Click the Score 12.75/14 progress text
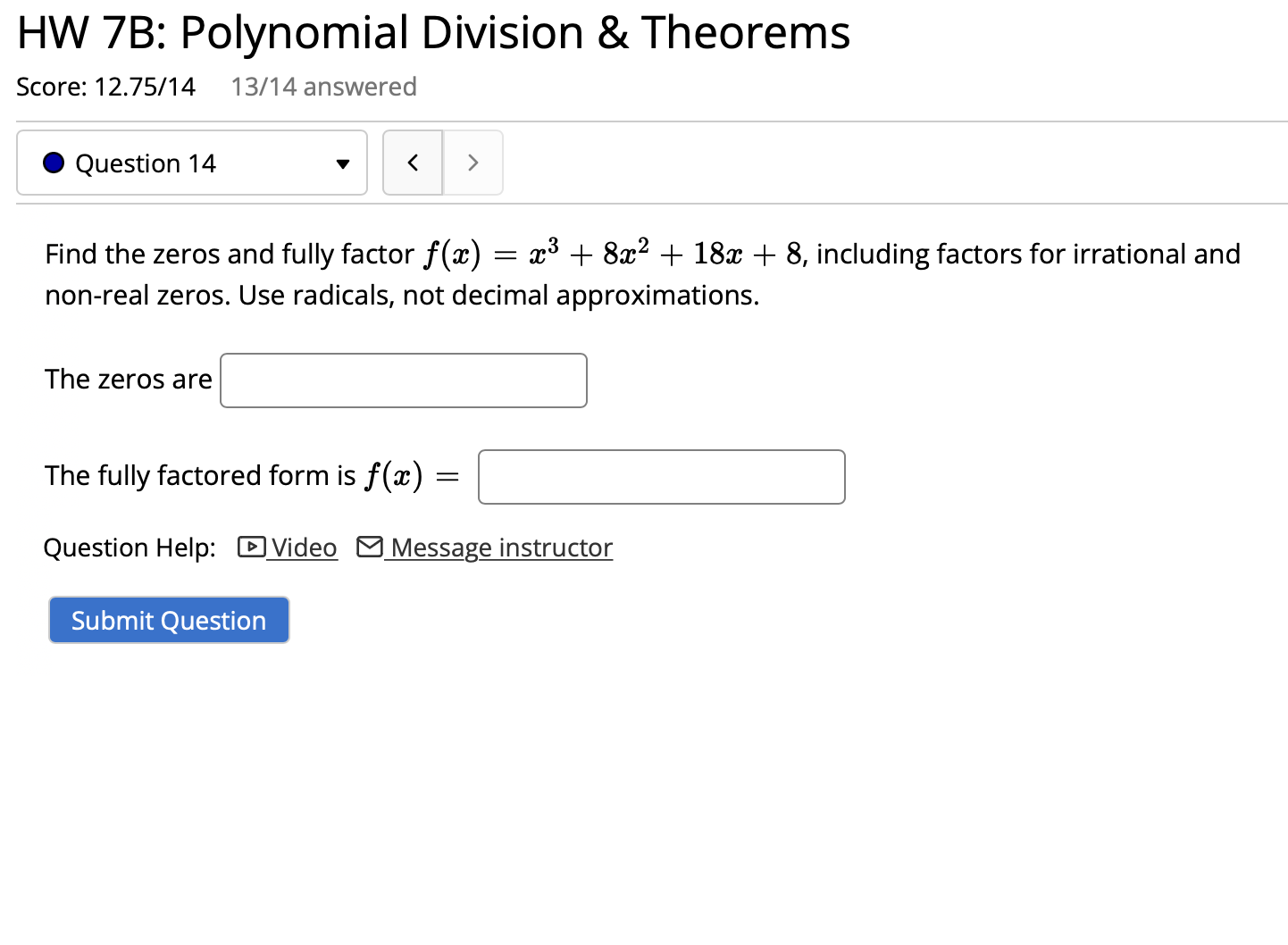Viewport: 1288px width, 945px height. click(105, 86)
